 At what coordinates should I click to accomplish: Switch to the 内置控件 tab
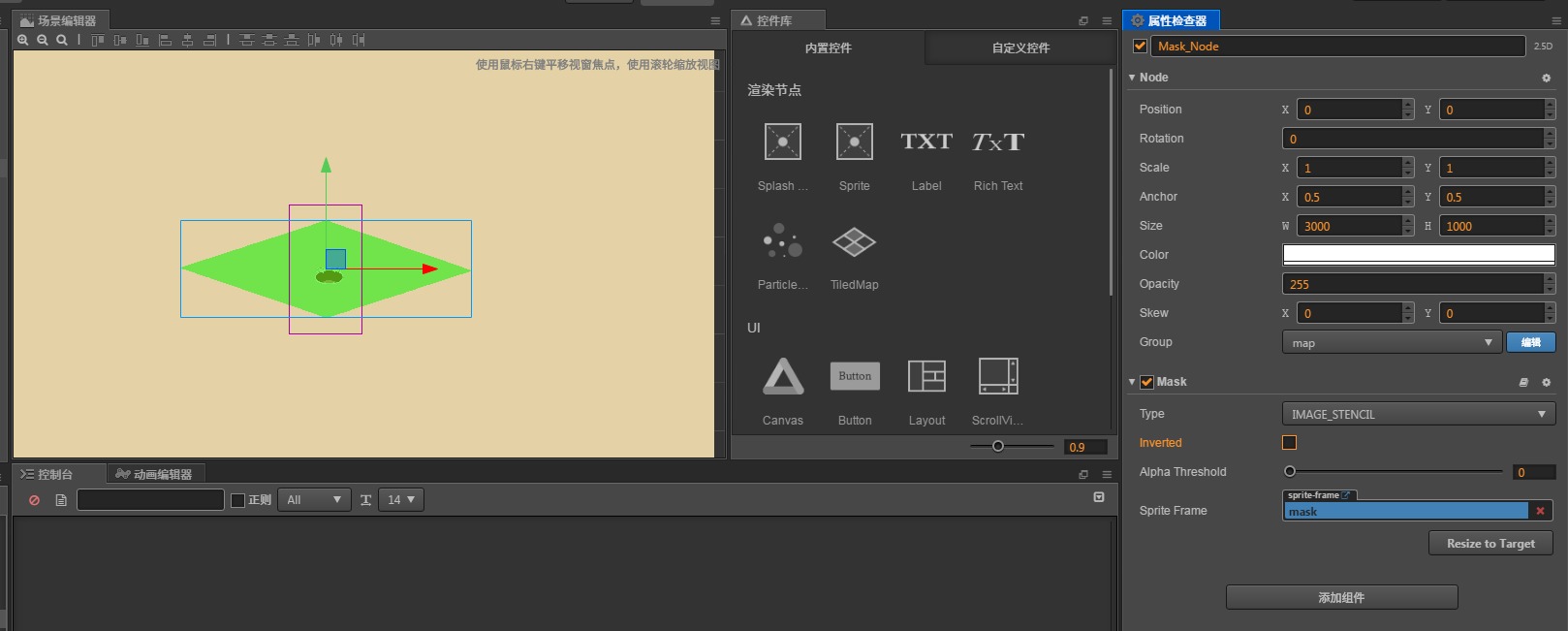(x=829, y=48)
